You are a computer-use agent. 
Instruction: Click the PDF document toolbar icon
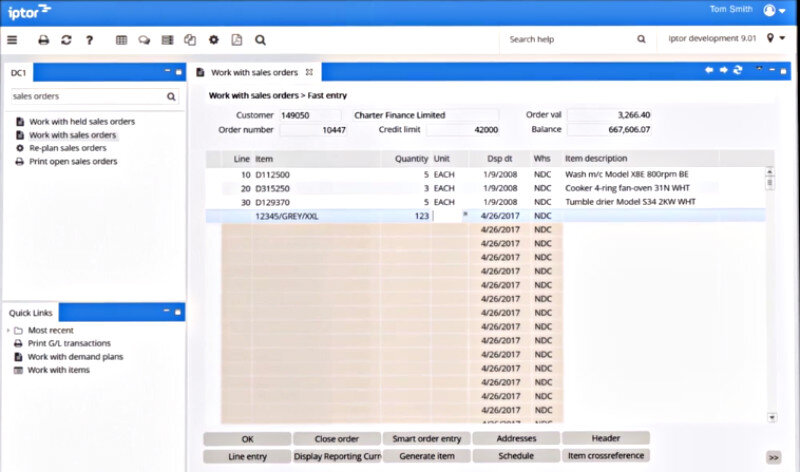click(236, 40)
